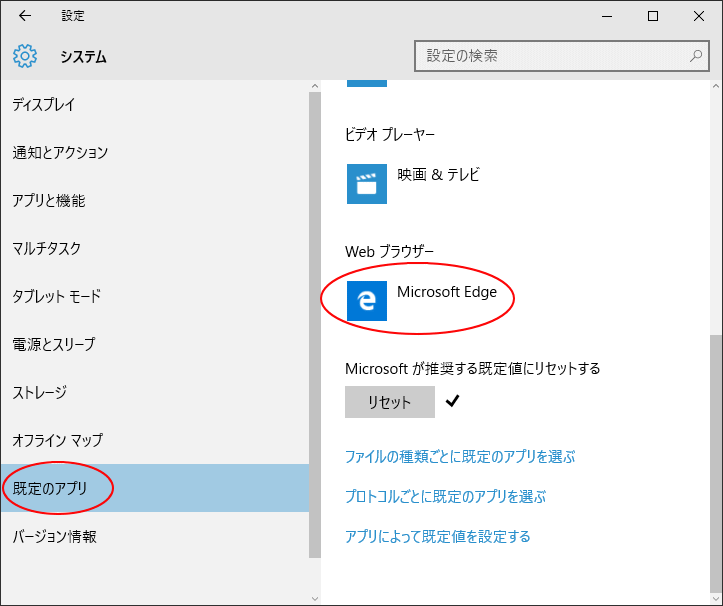Select 既定のアプリ in sidebar

[x=154, y=488]
